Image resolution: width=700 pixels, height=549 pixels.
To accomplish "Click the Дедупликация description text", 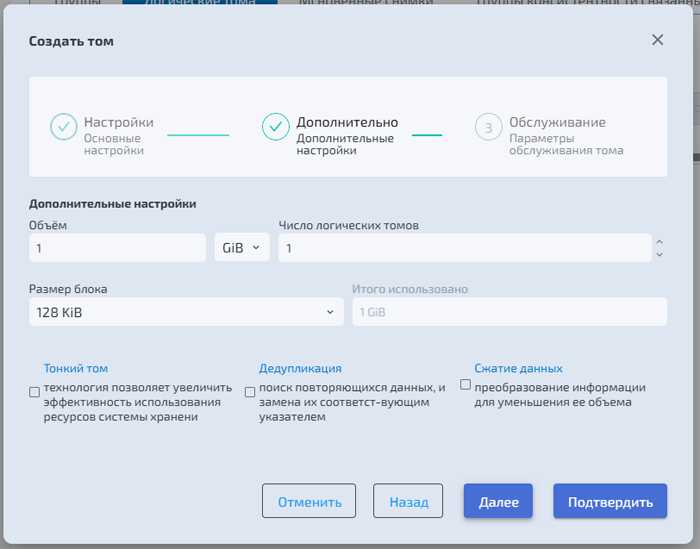I will (352, 402).
